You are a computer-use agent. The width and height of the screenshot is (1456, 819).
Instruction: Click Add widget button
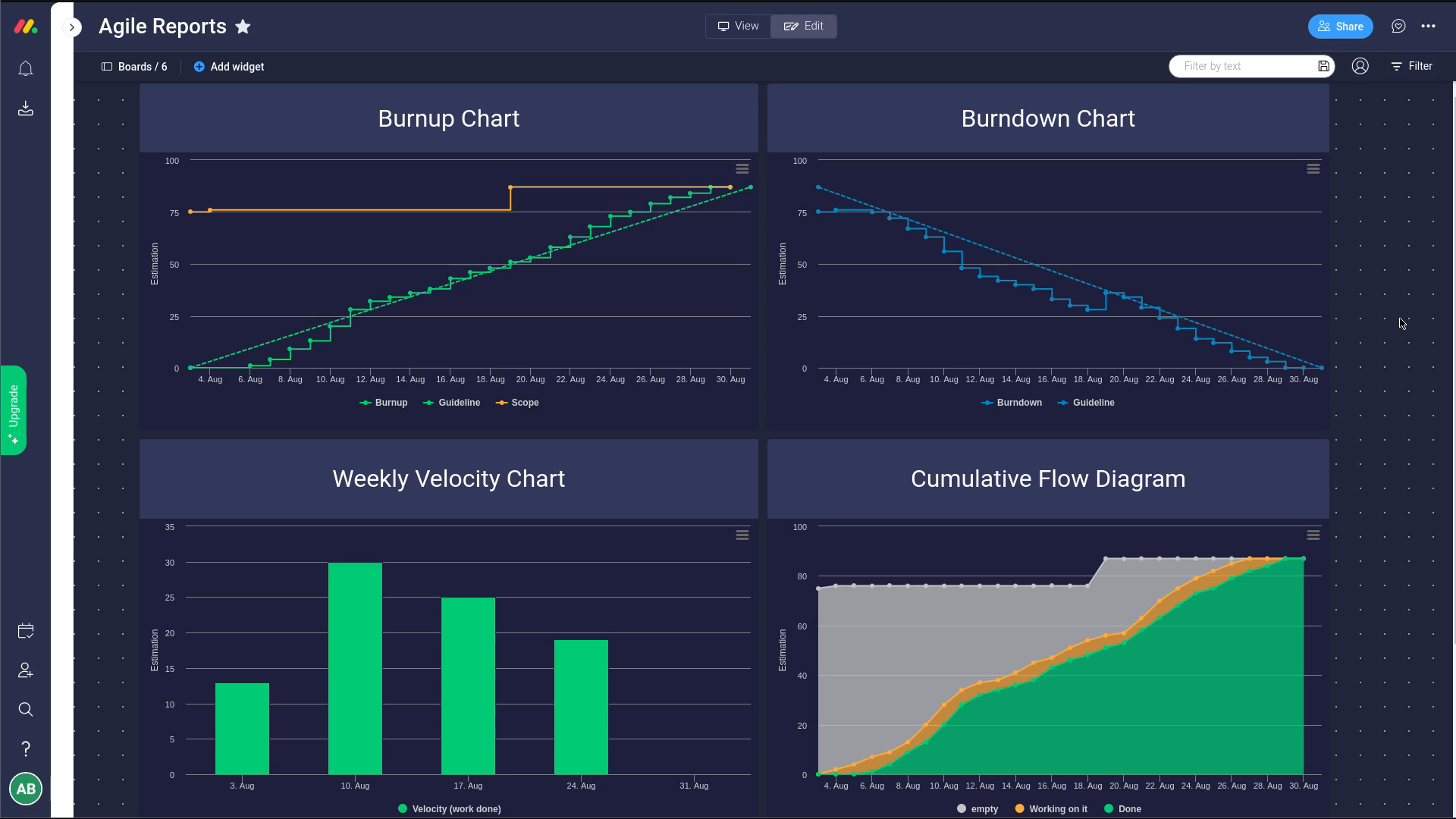click(x=229, y=67)
